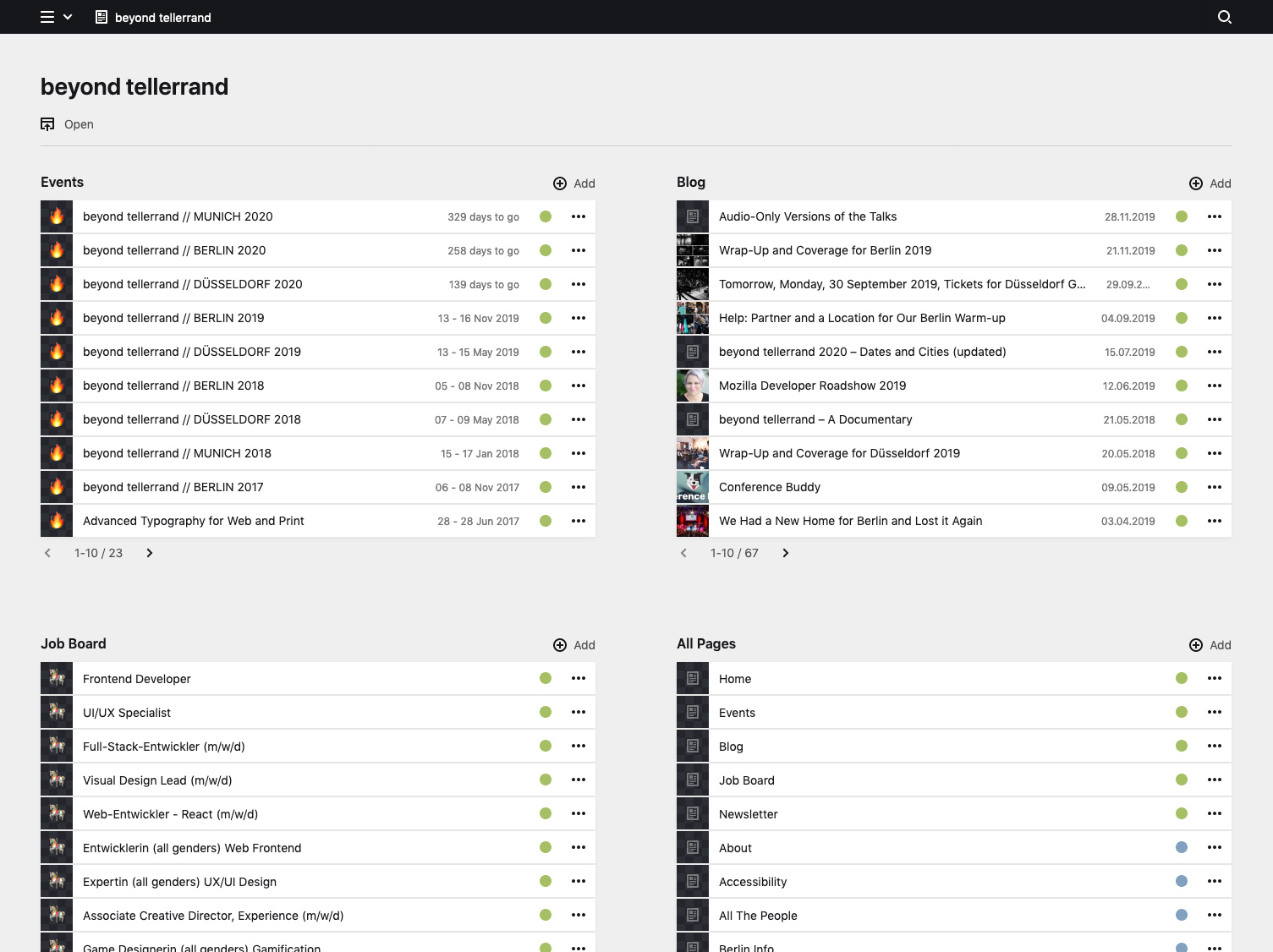
Task: Click the page icon beside 'beyond tellerrand' in topbar
Action: (102, 17)
